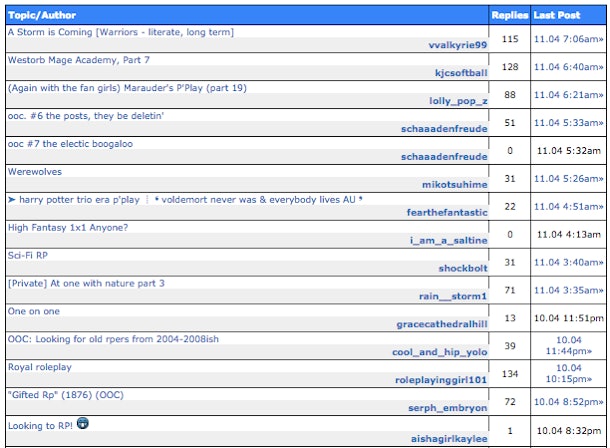
Task: Select last post time 10.04 11:51pm
Action: point(569,318)
